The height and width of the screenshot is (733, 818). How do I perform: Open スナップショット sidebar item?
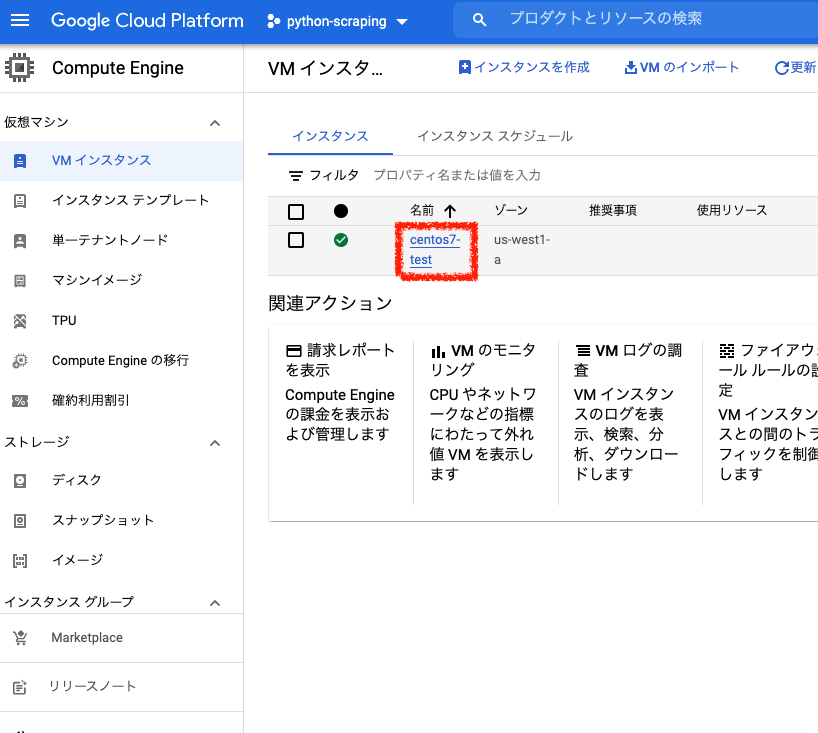pyautogui.click(x=122, y=521)
